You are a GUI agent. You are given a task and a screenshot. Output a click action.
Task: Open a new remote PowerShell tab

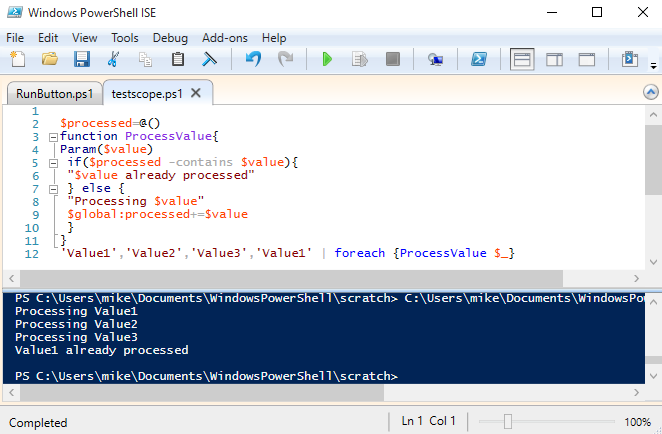435,60
